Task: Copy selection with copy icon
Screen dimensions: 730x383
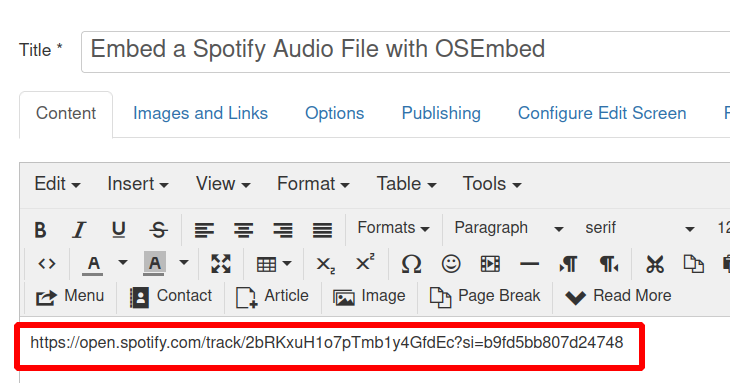Action: (x=694, y=264)
